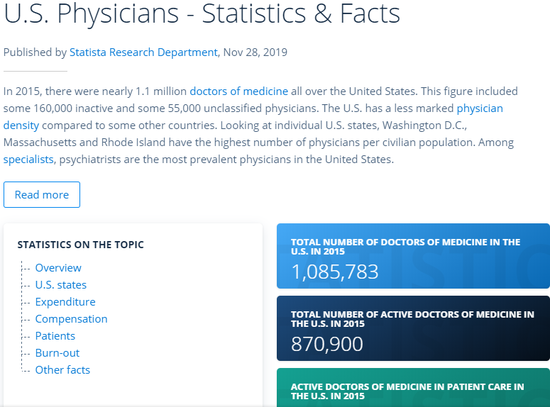The width and height of the screenshot is (550, 407).
Task: Open total doctors of medicine 2015 card
Action: [x=413, y=256]
